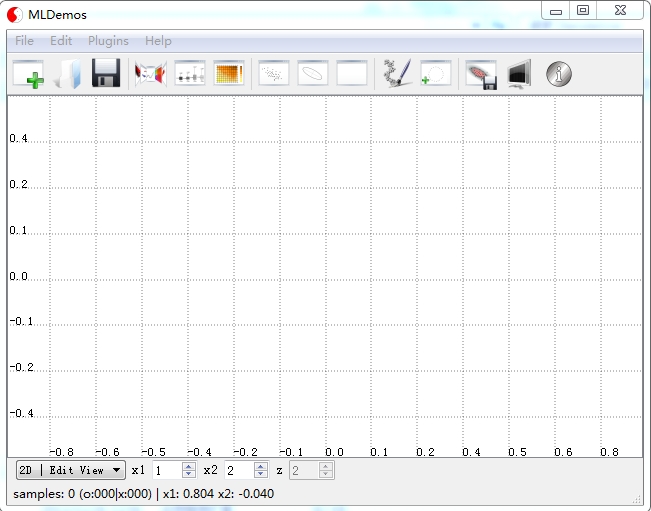This screenshot has height=511, width=651.
Task: Click the add-samples dotted circle icon
Action: coord(436,73)
